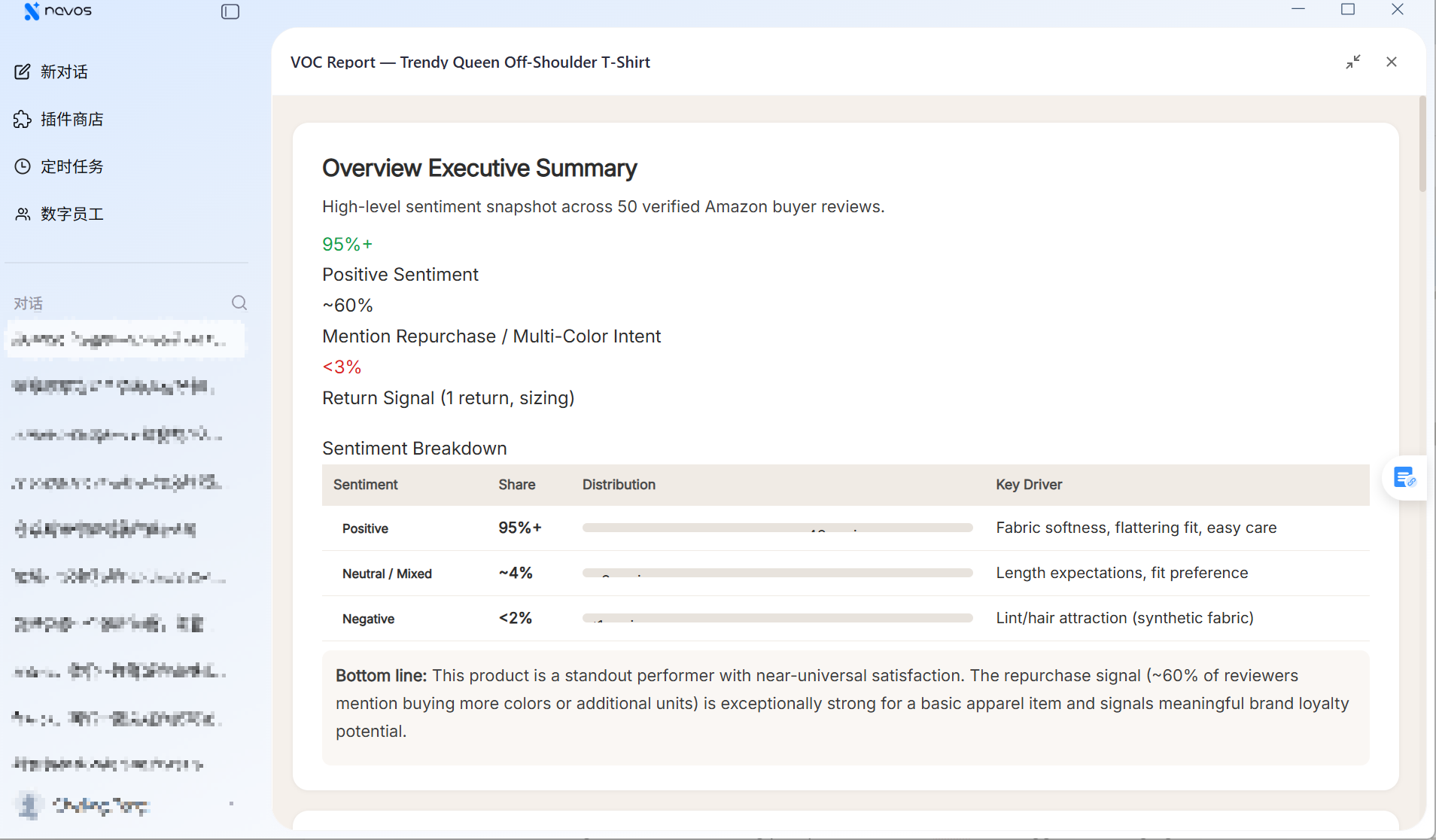Click the Neutral / Mixed distribution bar
The image size is (1436, 840).
pyautogui.click(x=777, y=573)
